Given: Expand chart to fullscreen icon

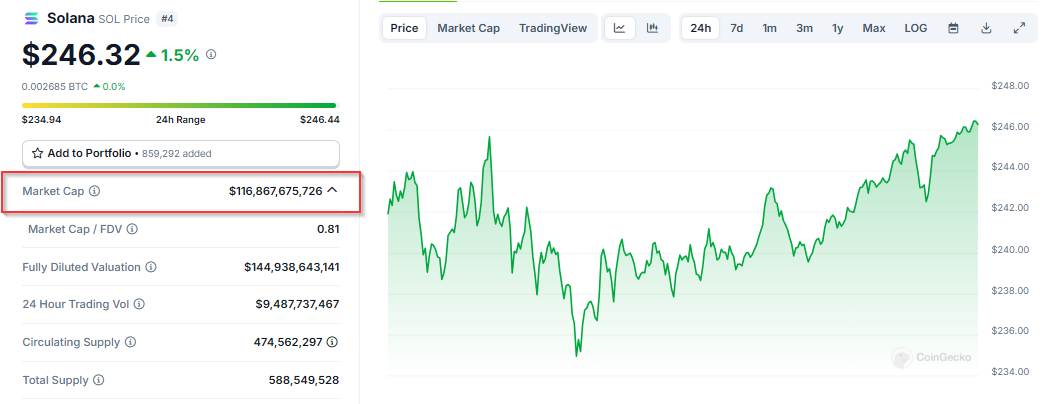Looking at the screenshot, I should tap(1019, 28).
